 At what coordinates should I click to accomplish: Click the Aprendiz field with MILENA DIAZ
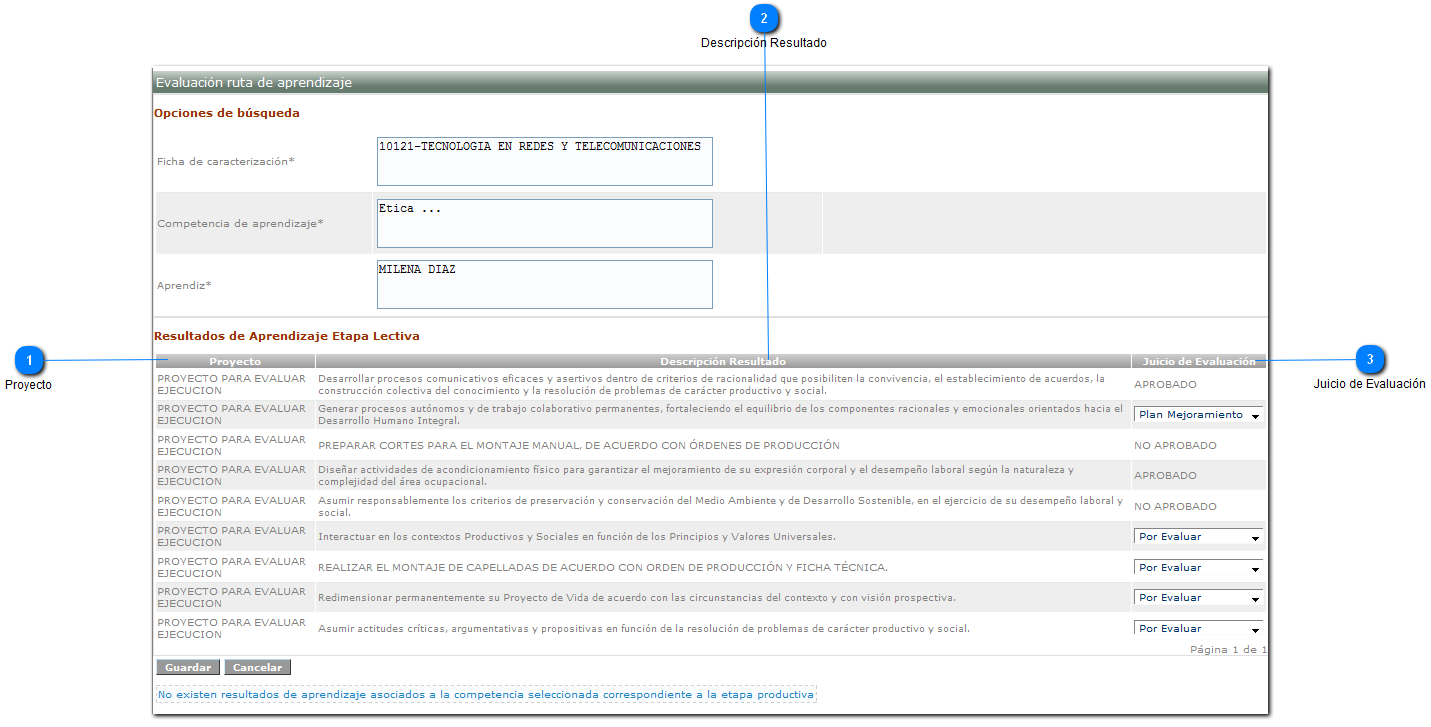coord(544,285)
